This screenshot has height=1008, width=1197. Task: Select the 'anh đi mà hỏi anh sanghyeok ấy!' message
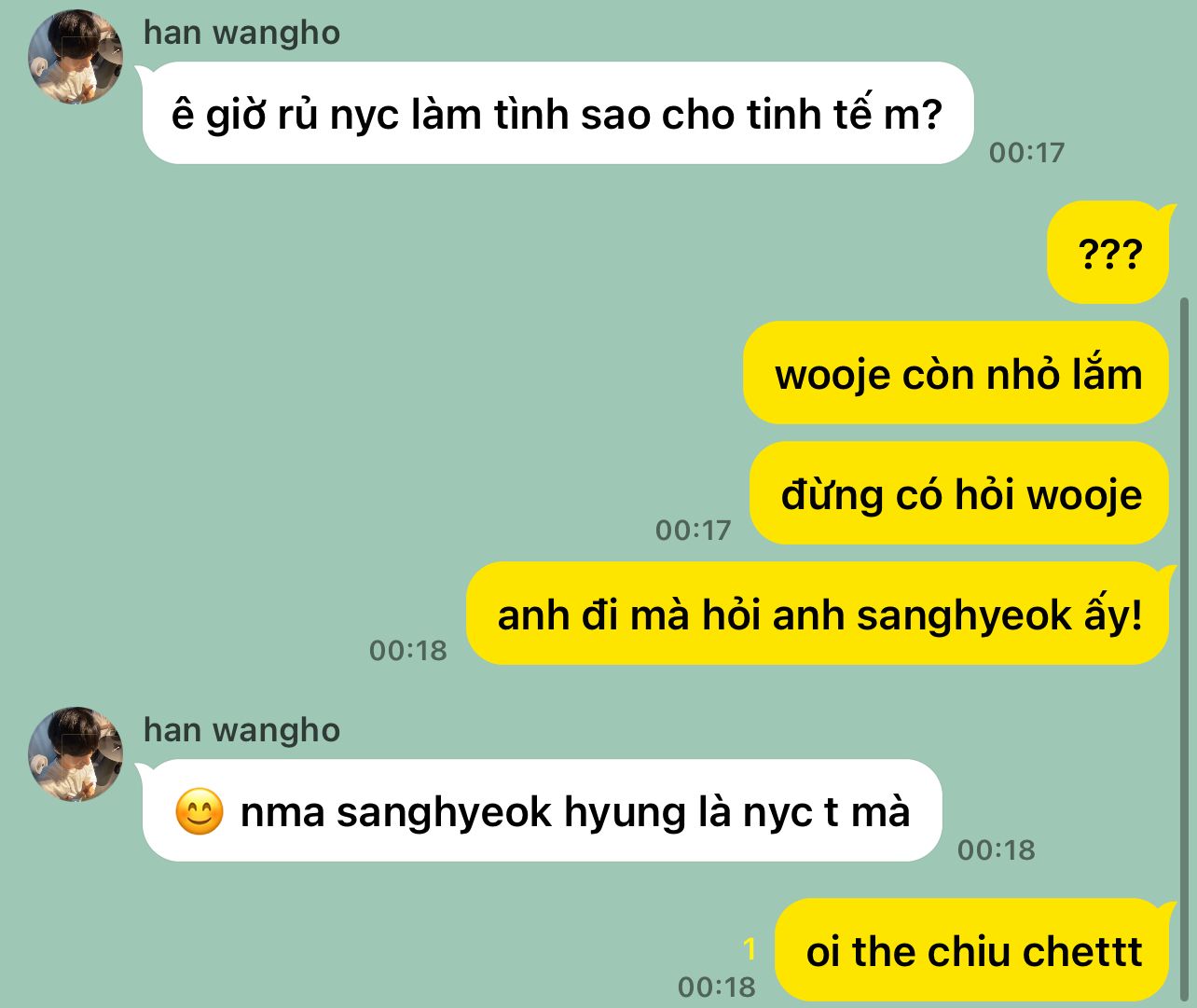tap(818, 614)
